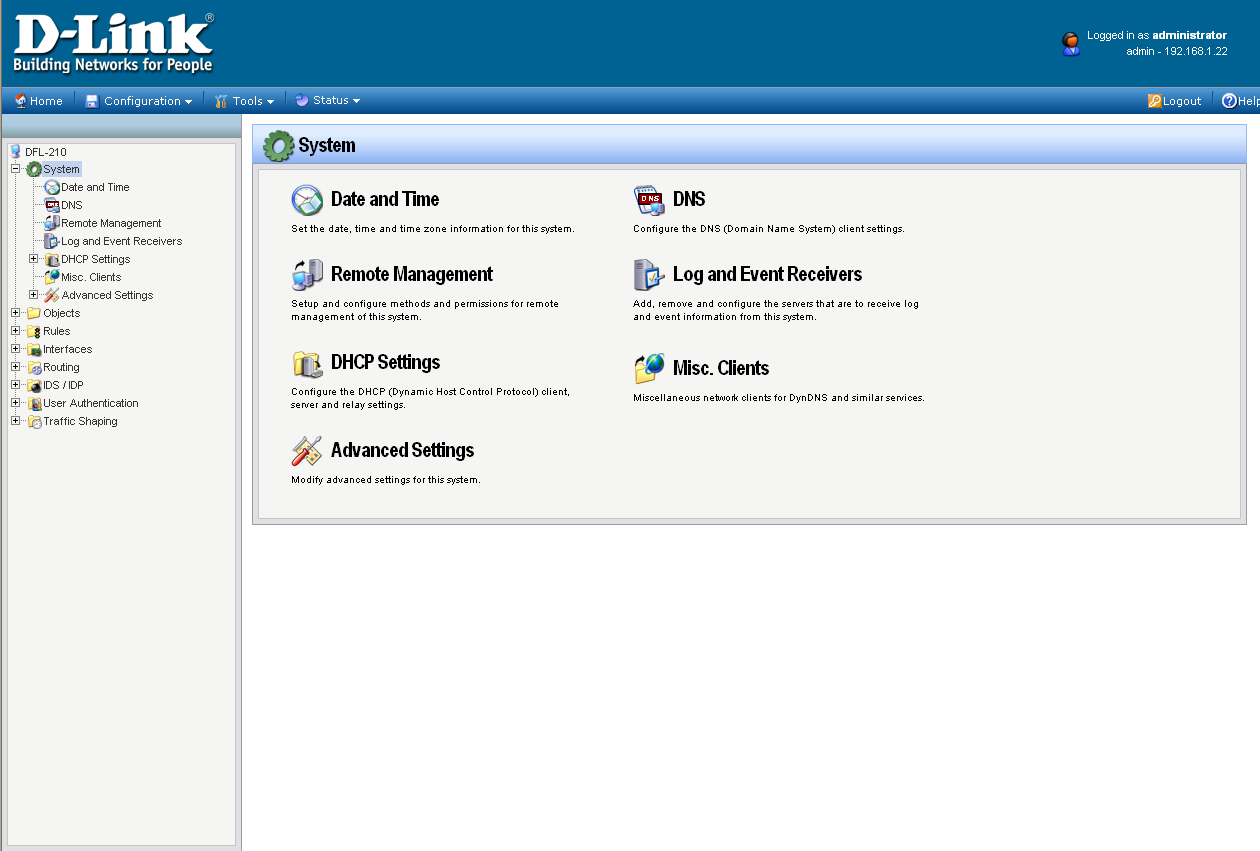This screenshot has height=851, width=1260.
Task: Expand the Rules tree node
Action: click(x=16, y=331)
